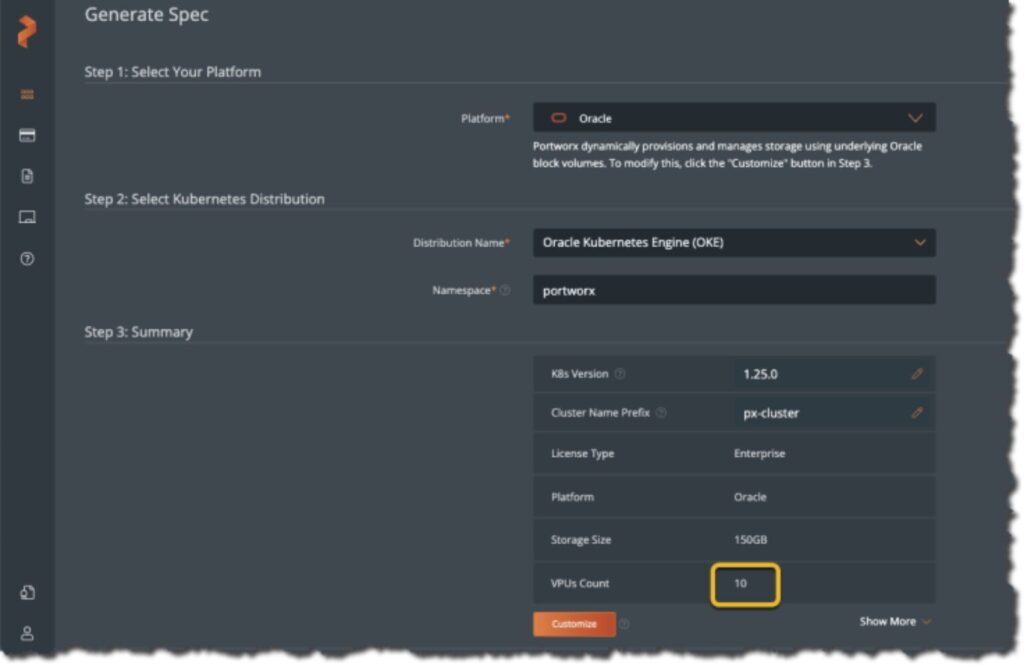Open the user profile icon in sidebar
Image resolution: width=1024 pixels, height=665 pixels.
tap(26, 631)
